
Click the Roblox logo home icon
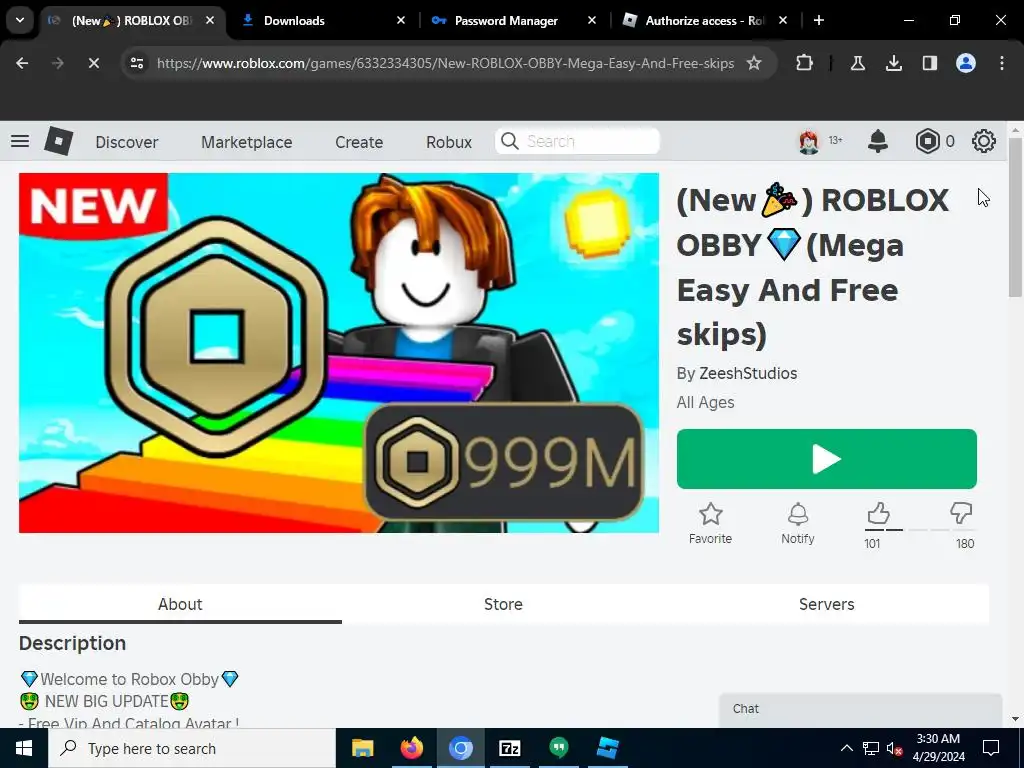click(59, 141)
